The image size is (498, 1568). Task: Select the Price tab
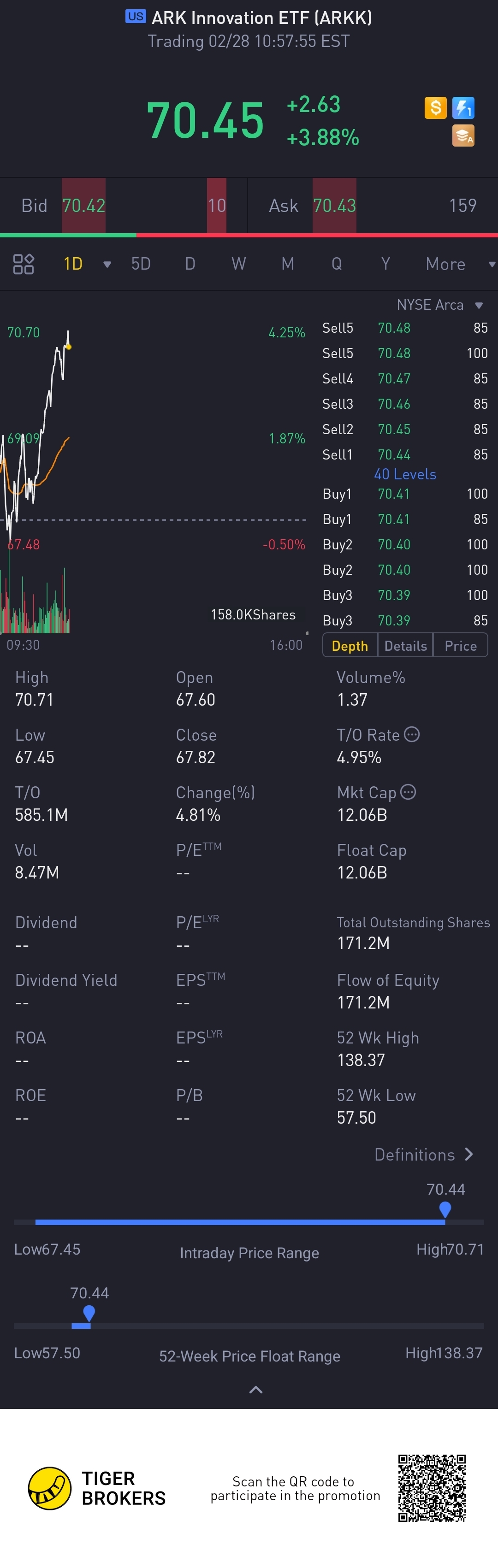[x=460, y=646]
